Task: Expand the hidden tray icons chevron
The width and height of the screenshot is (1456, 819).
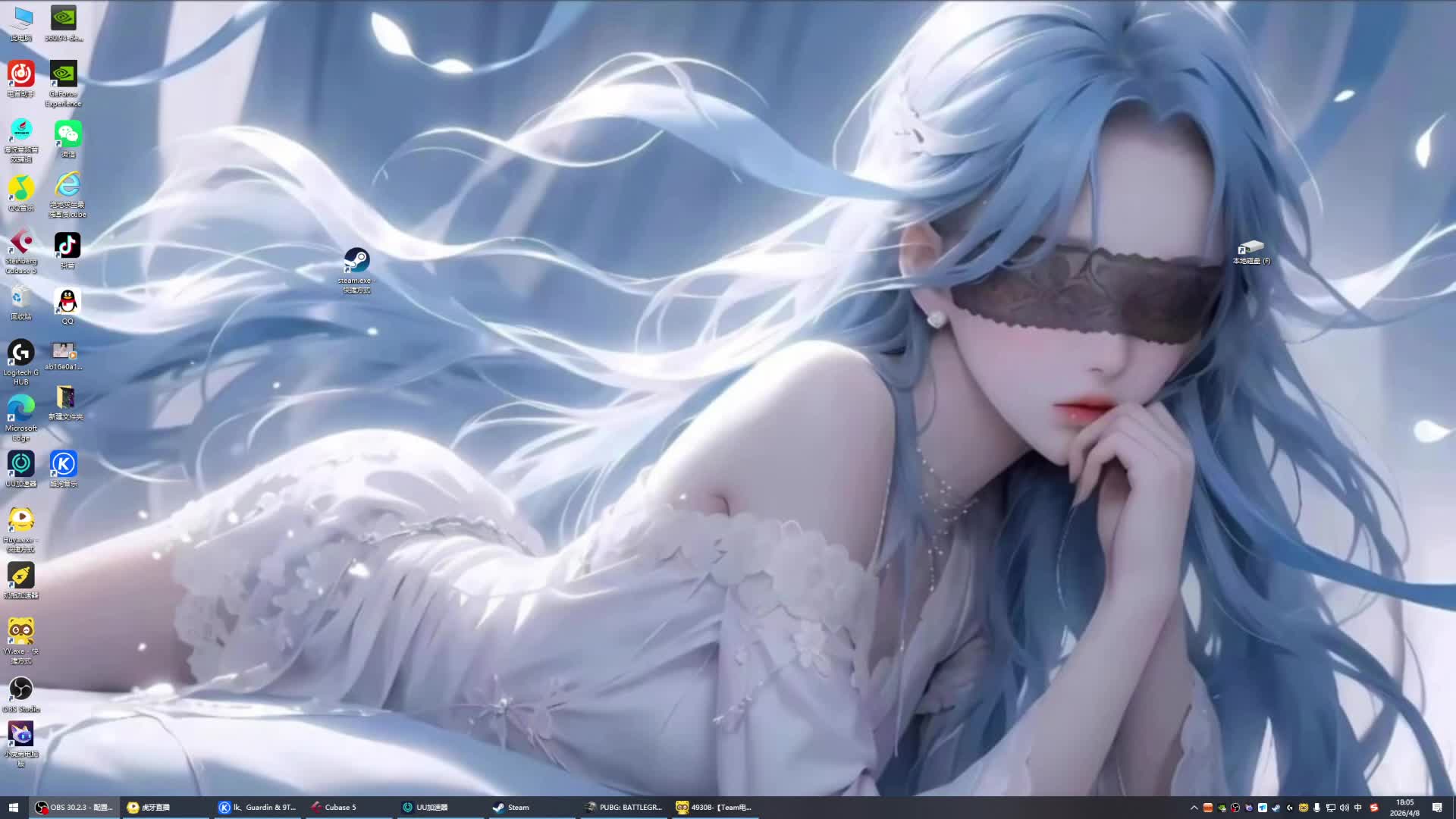Action: (x=1194, y=808)
